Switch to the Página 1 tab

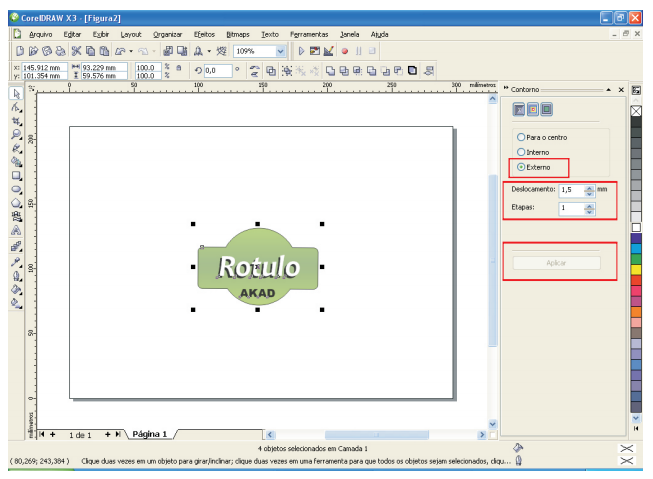point(150,435)
